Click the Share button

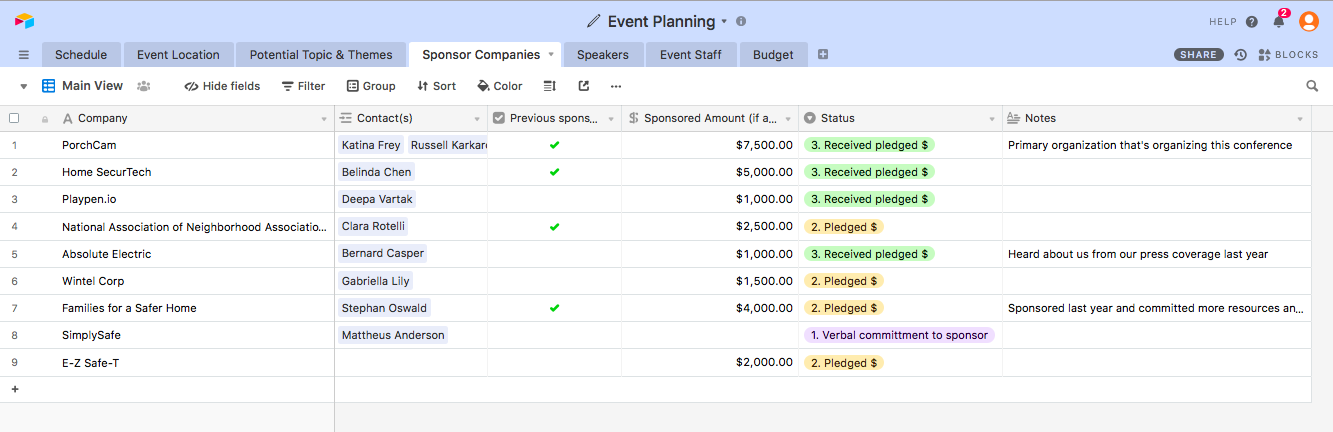coord(1198,55)
